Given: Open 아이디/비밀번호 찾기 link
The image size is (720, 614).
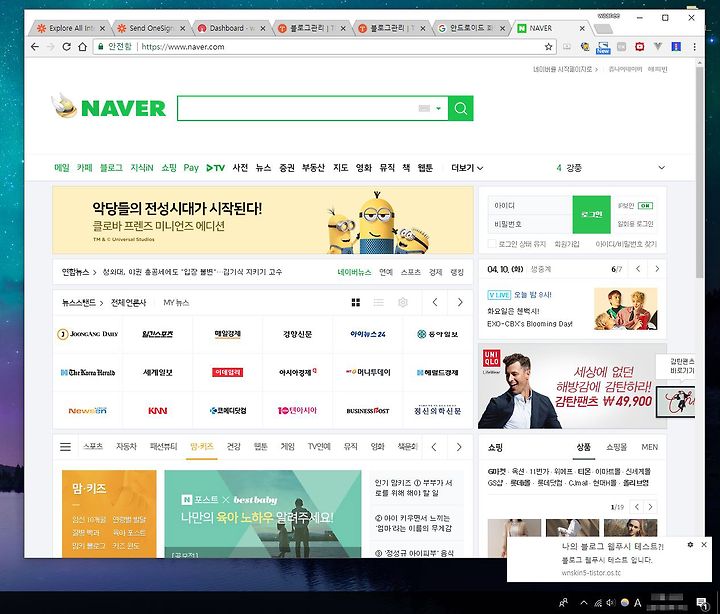Looking at the screenshot, I should click(x=626, y=244).
